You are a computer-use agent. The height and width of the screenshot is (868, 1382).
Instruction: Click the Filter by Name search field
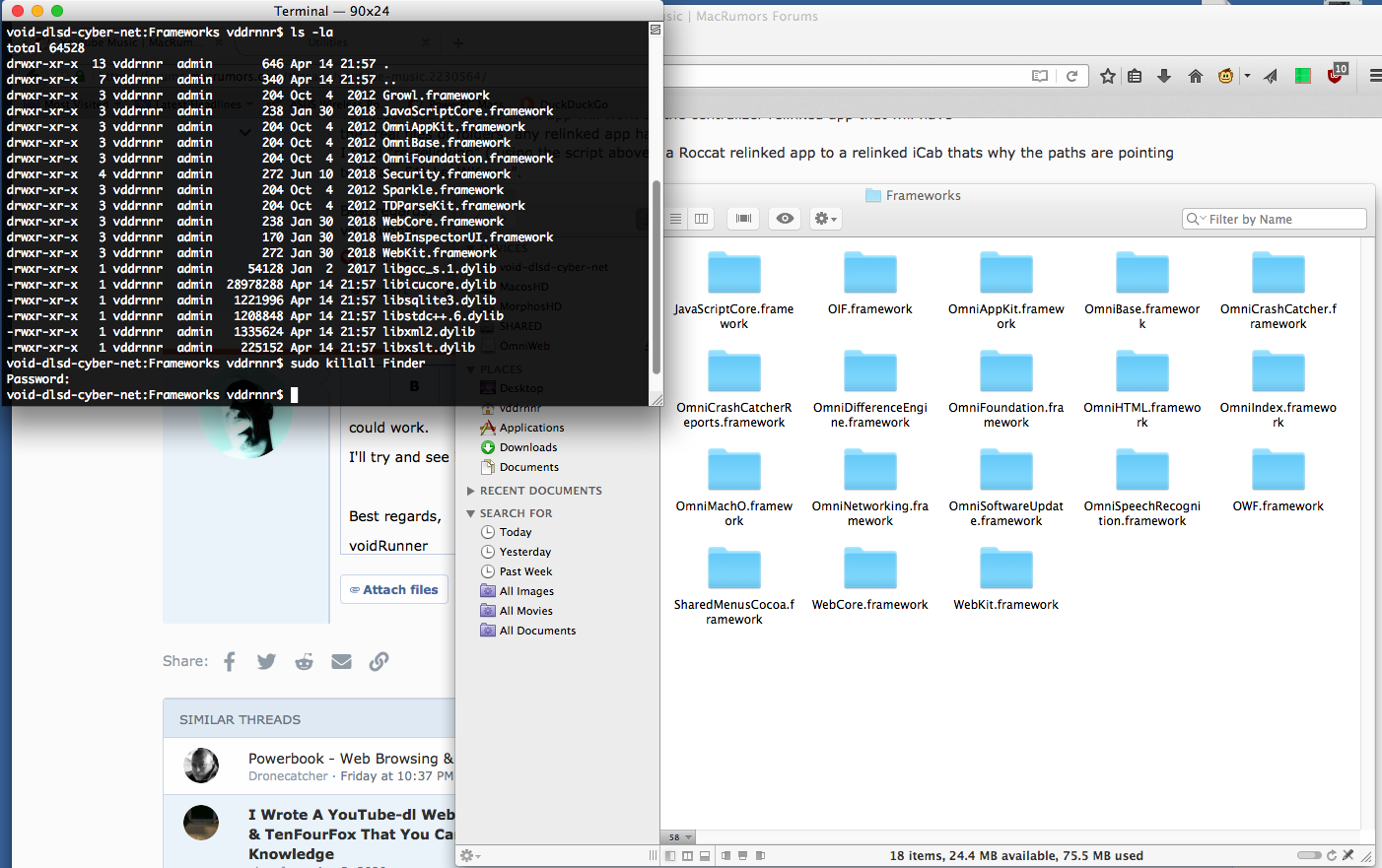(x=1275, y=219)
